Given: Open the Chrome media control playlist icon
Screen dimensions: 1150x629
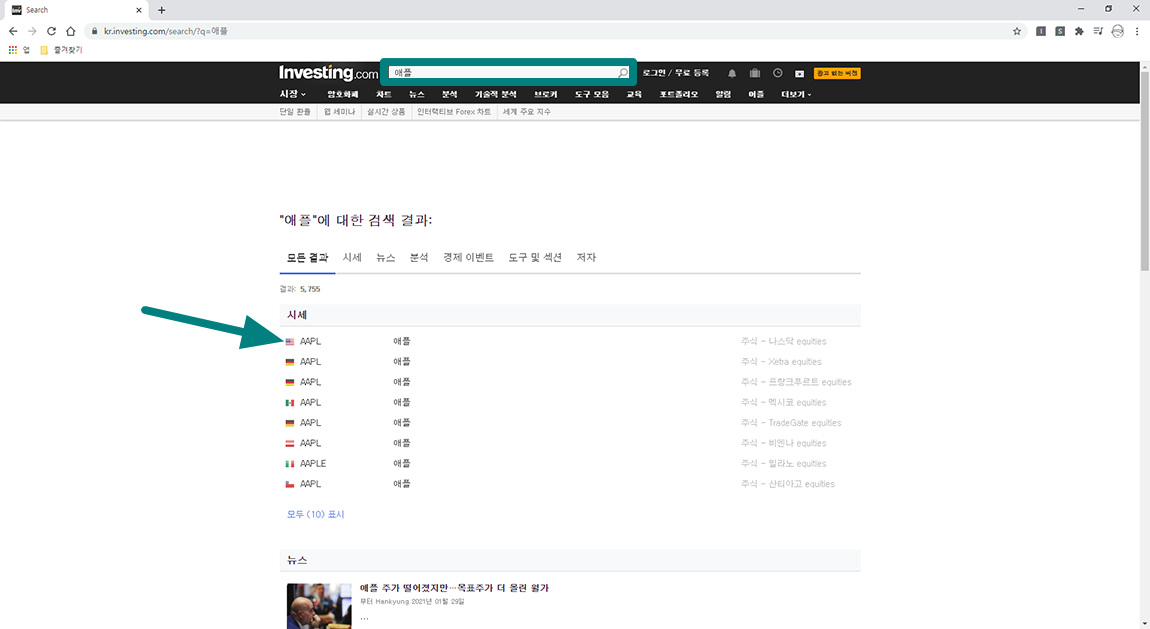Looking at the screenshot, I should click(x=1098, y=32).
